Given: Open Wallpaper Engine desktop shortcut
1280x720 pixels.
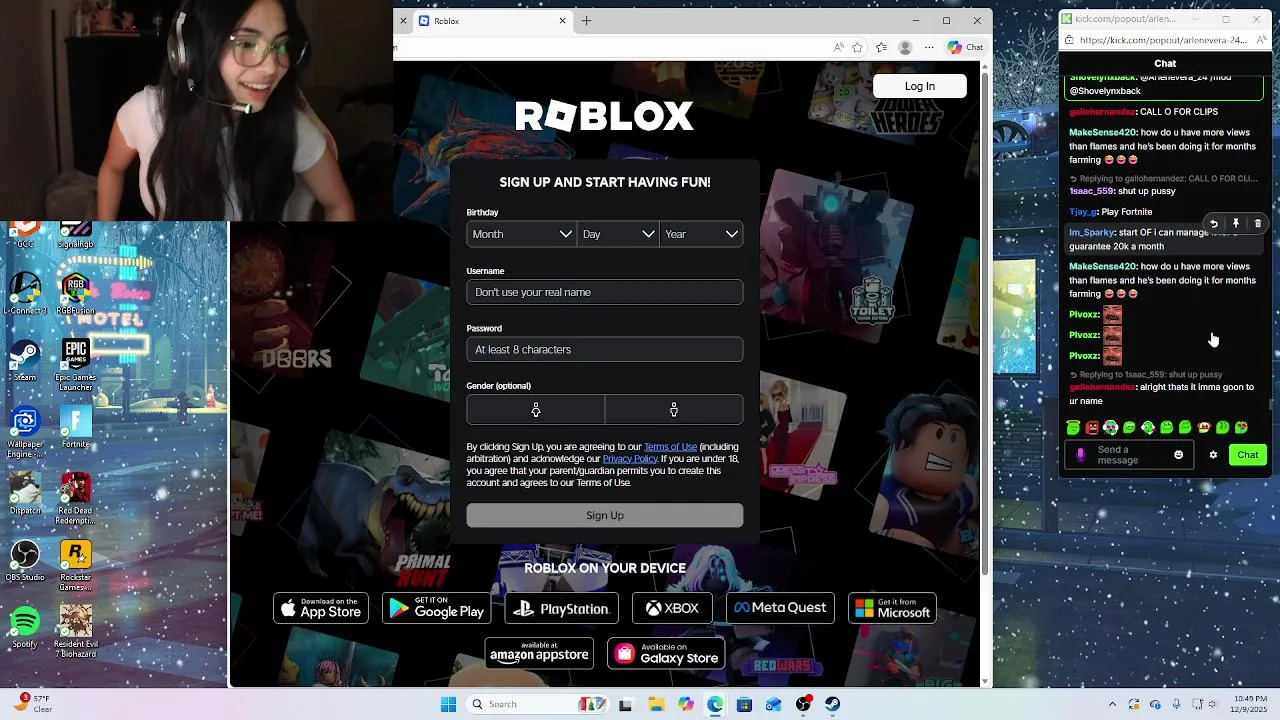Looking at the screenshot, I should pos(25,433).
